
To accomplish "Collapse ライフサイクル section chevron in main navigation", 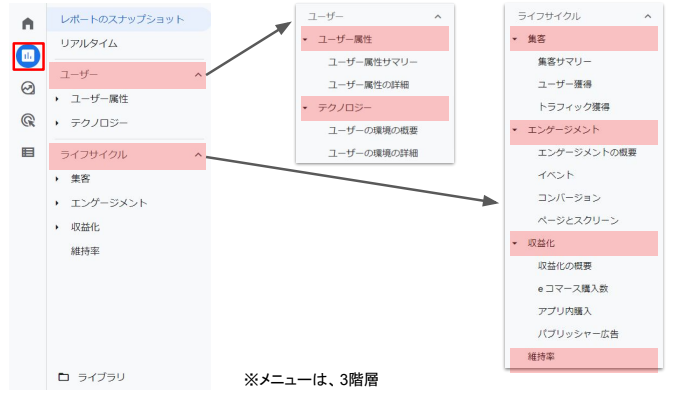I will [198, 155].
